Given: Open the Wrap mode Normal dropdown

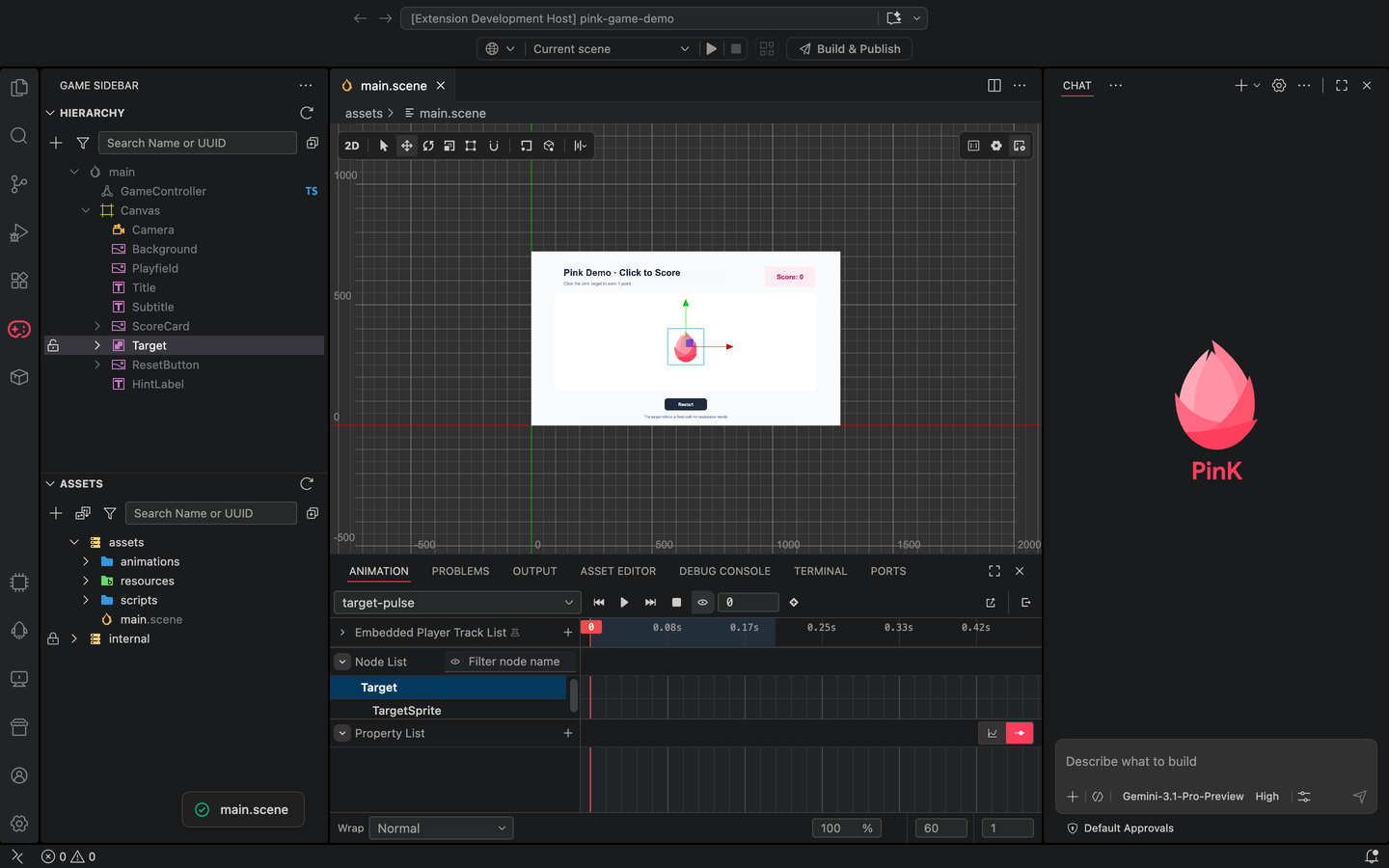Looking at the screenshot, I should pos(441,828).
